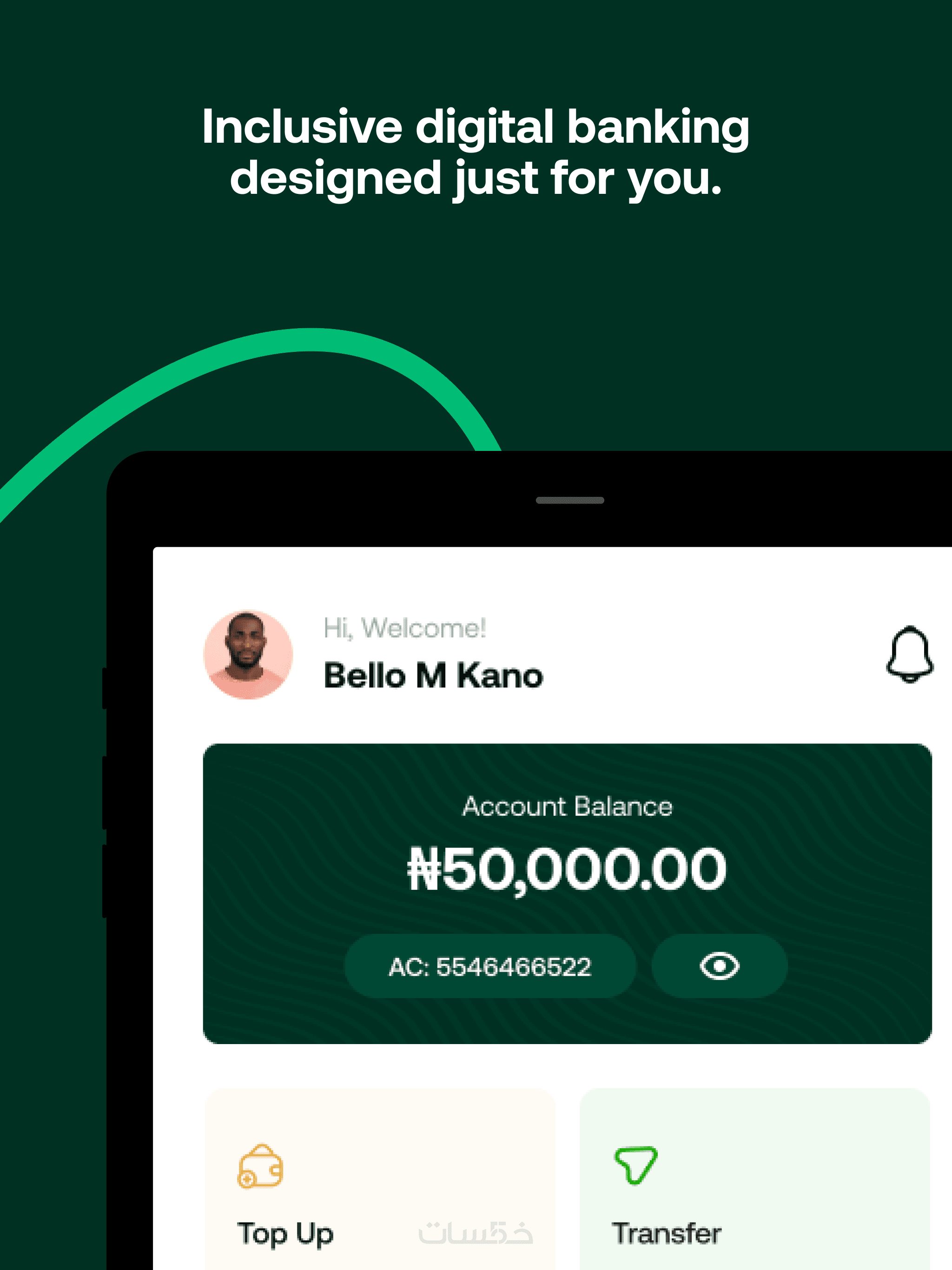This screenshot has height=1270, width=952.
Task: Tap the Hi, Welcome! greeting text
Action: pos(405,628)
